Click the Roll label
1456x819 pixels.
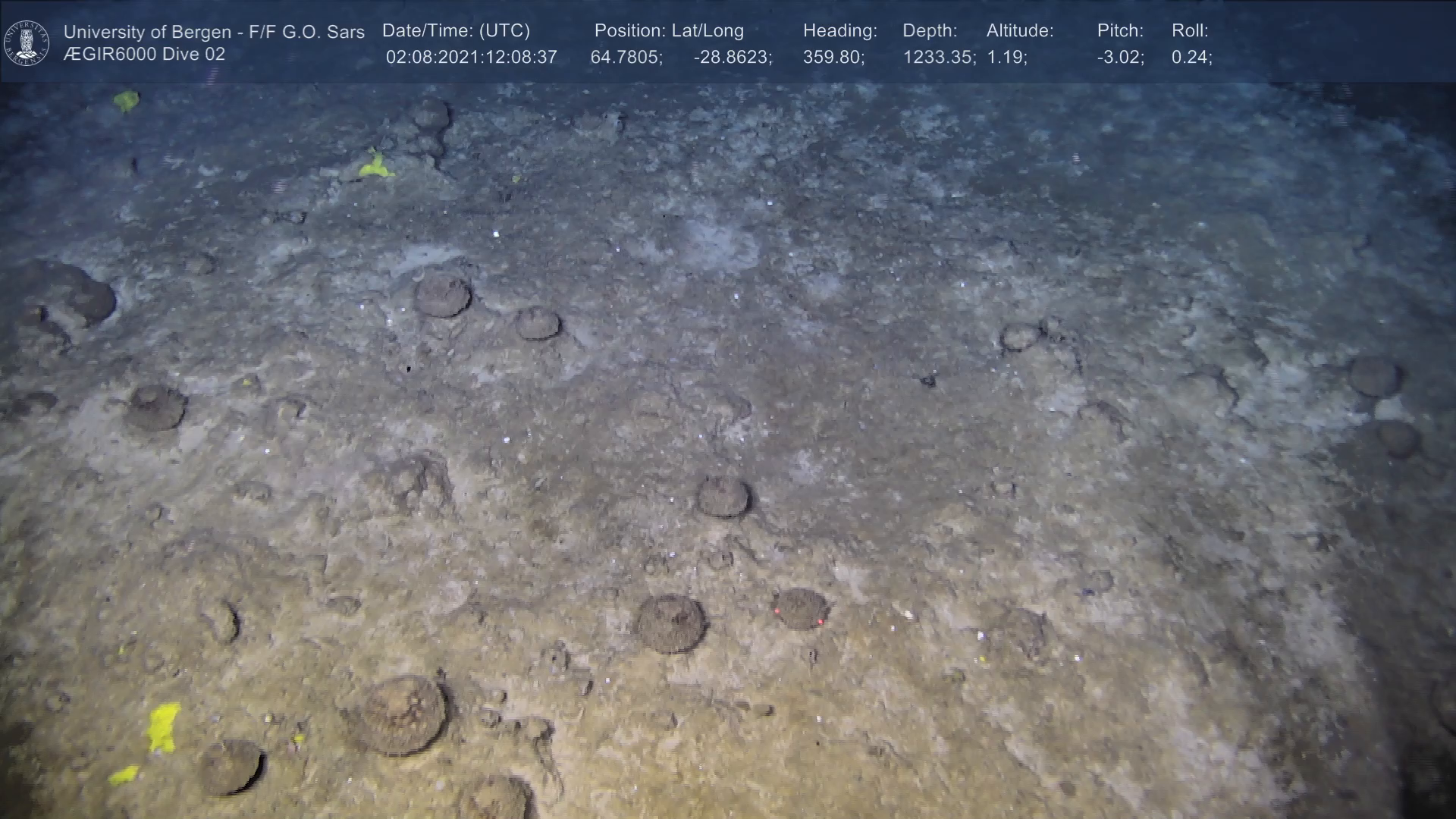pyautogui.click(x=1190, y=31)
